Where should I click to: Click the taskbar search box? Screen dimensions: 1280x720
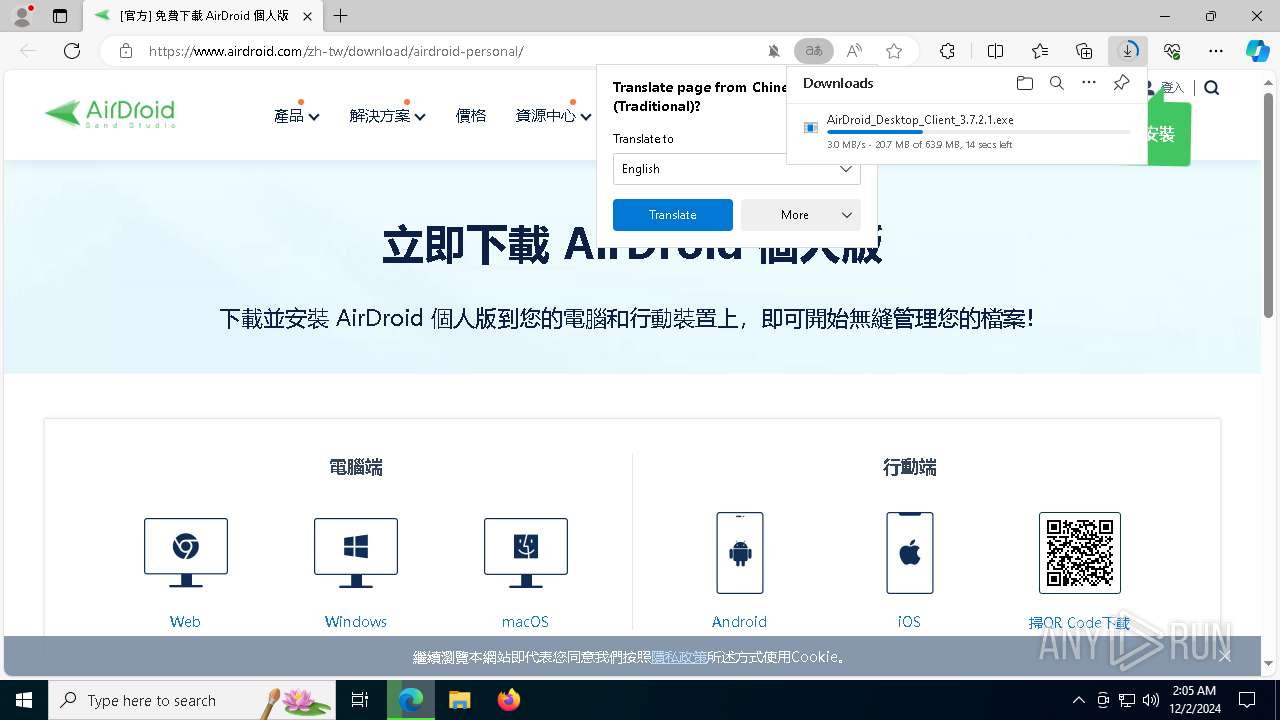[191, 700]
